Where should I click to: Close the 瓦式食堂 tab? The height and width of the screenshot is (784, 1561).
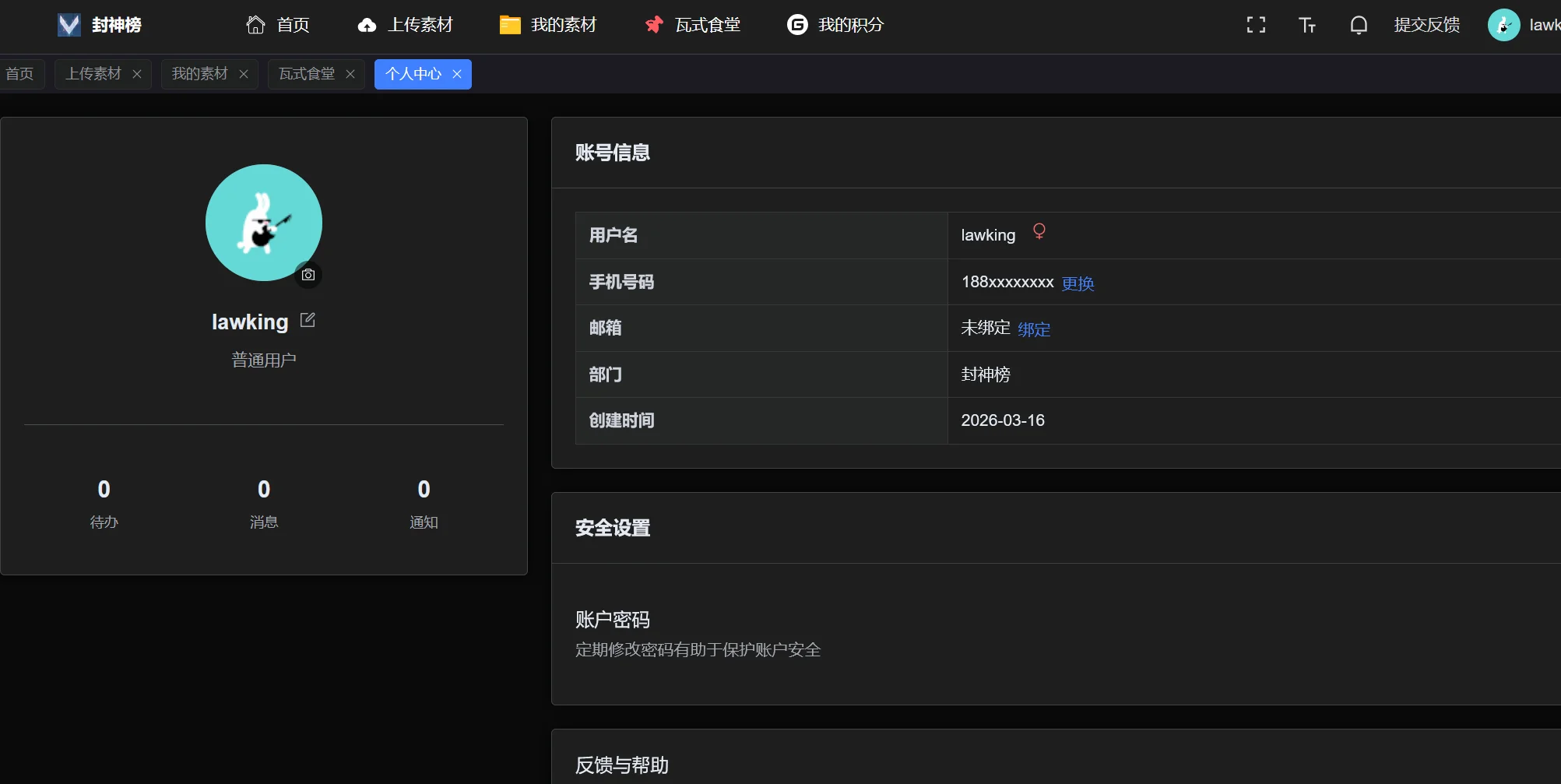350,74
